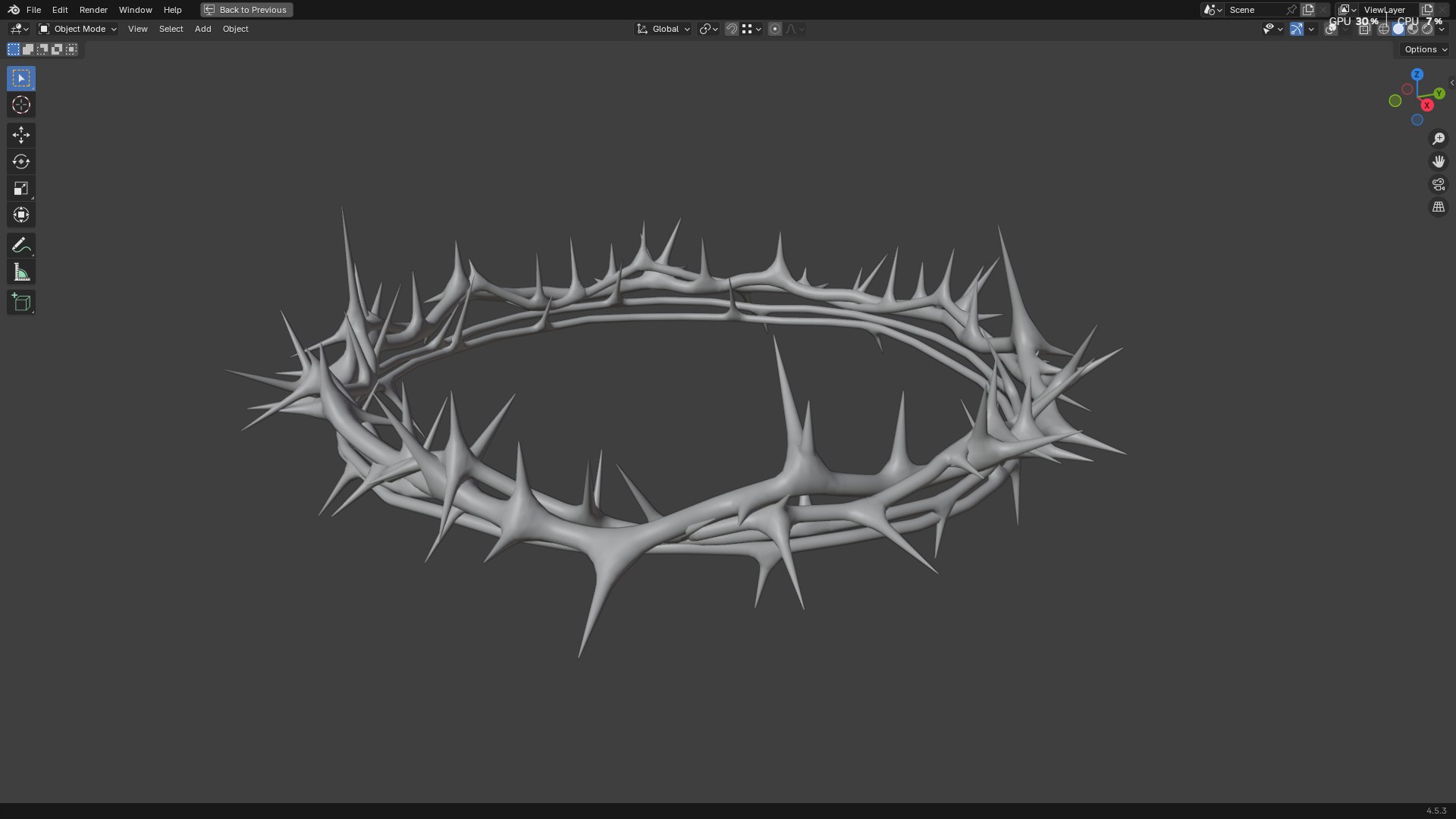
Task: Click the Blender logo menu icon
Action: (x=13, y=10)
